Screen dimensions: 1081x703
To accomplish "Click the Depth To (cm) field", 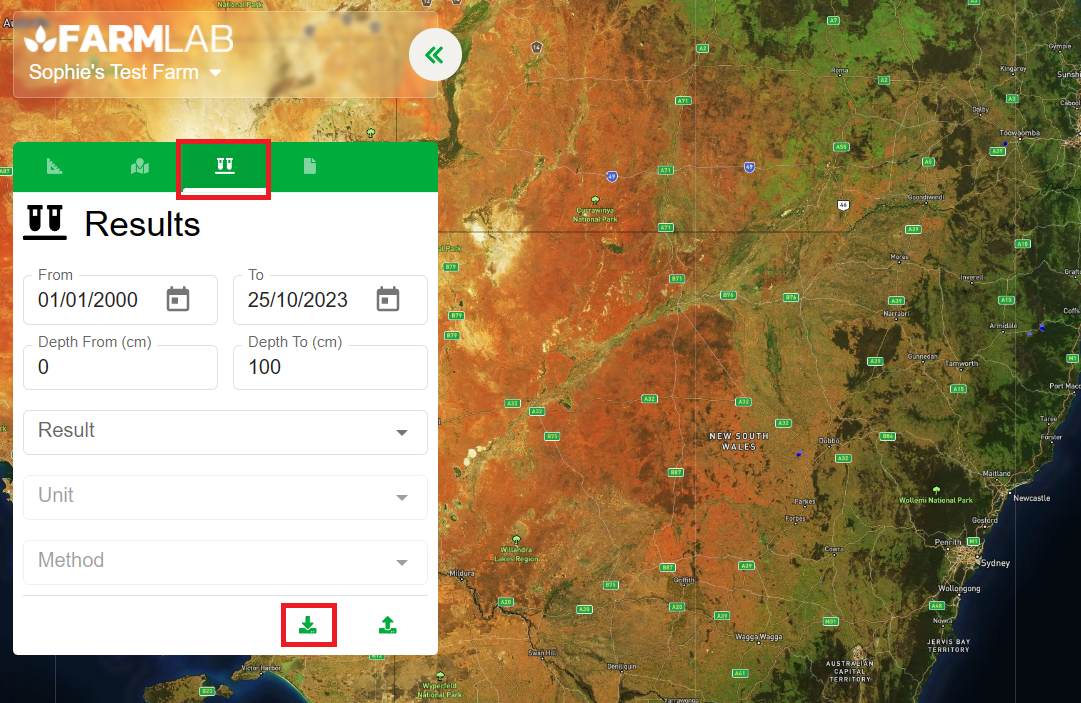I will (x=330, y=368).
